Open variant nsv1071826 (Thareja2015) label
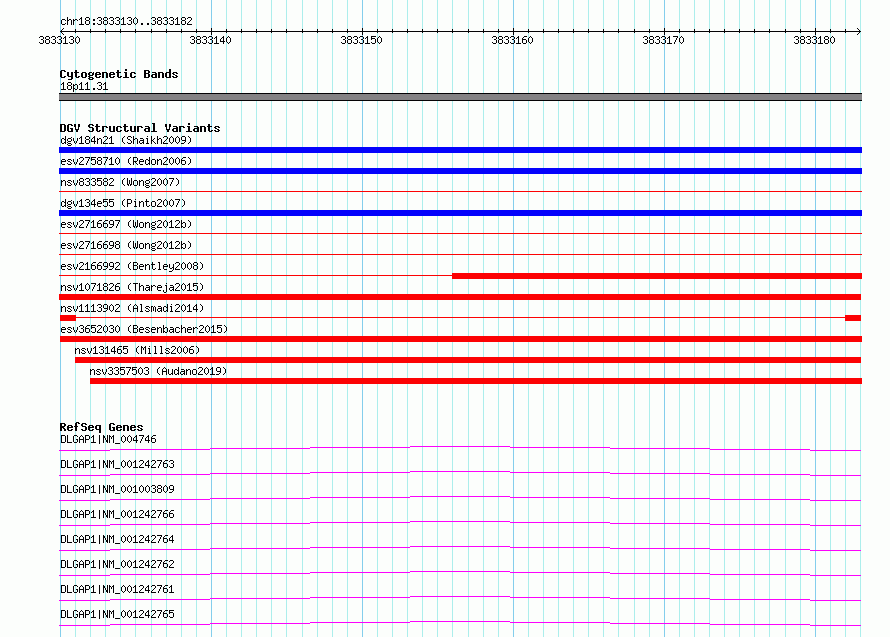The height and width of the screenshot is (637, 890). 132,287
